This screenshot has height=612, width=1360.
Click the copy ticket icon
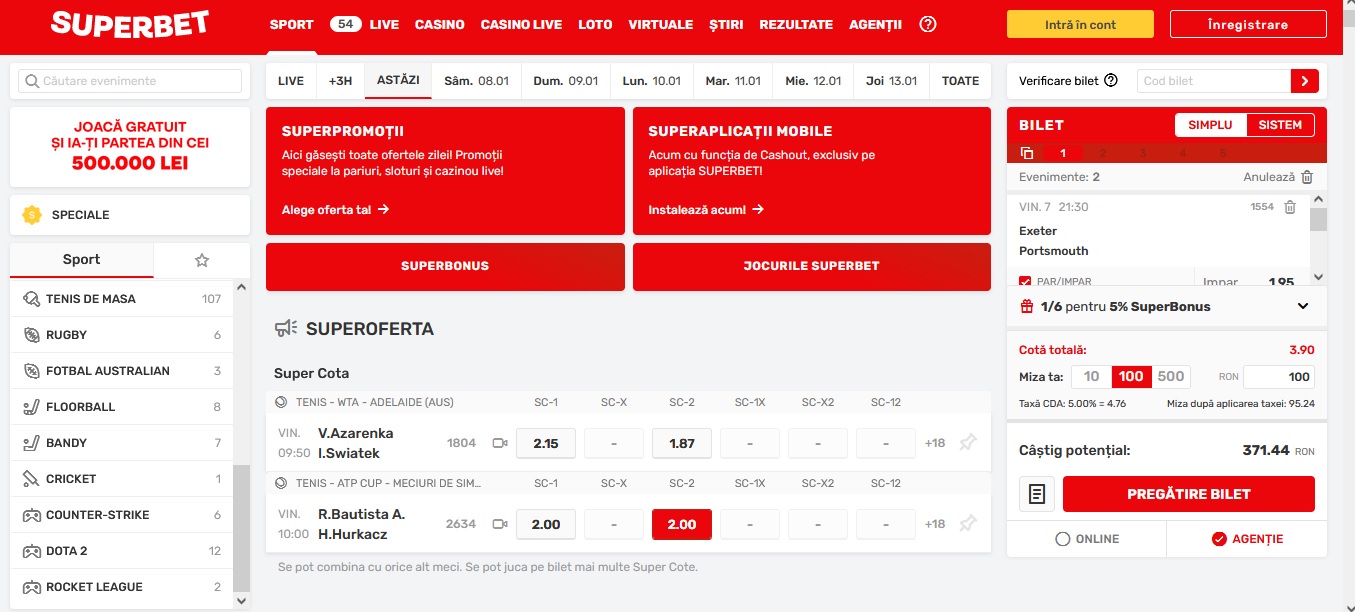pos(1027,153)
